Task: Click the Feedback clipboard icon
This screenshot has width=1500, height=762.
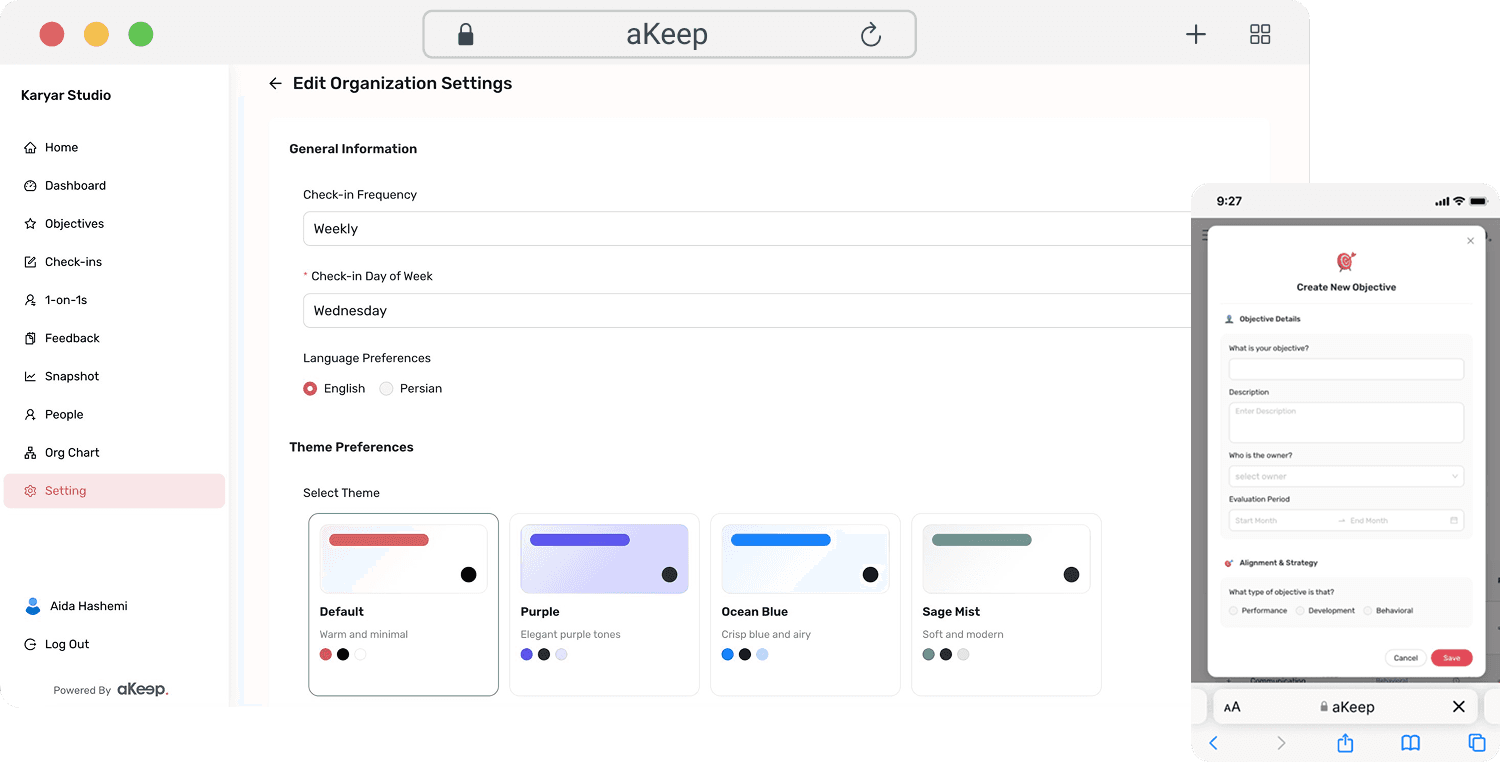Action: 30,338
